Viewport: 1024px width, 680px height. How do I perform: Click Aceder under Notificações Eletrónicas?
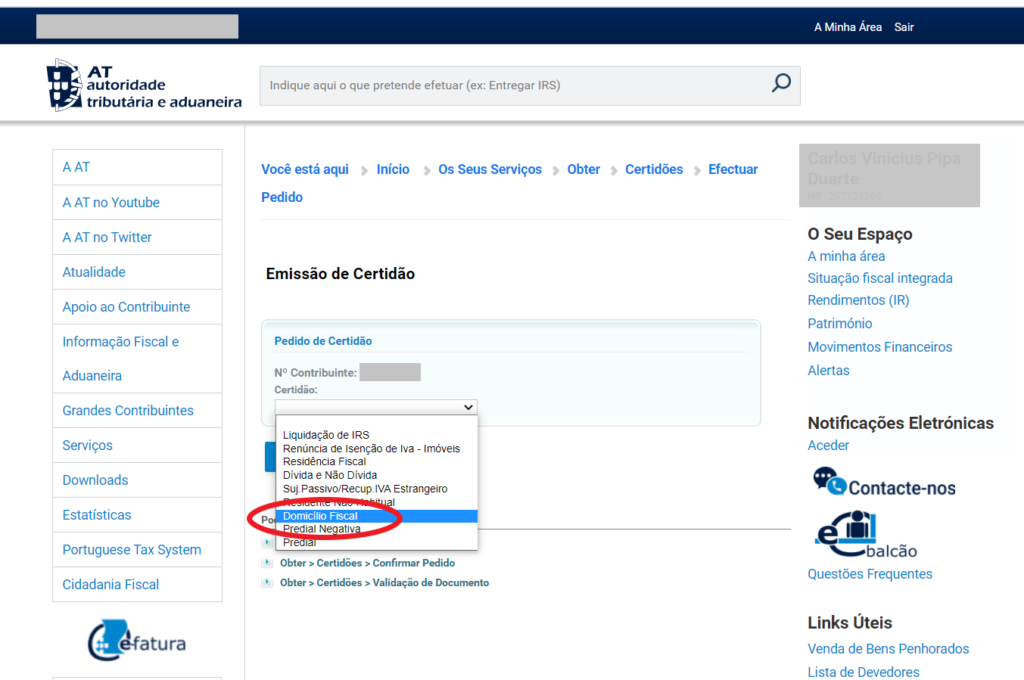(x=828, y=445)
